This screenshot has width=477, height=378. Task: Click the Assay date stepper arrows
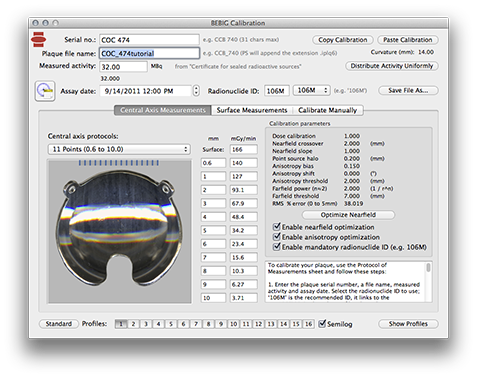196,91
